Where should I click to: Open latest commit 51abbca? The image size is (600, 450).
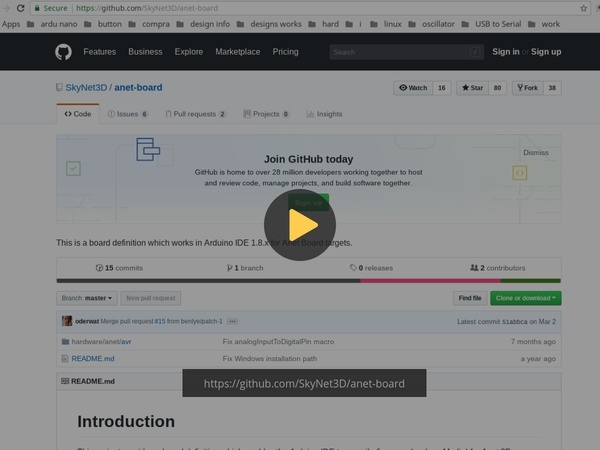tap(515, 322)
